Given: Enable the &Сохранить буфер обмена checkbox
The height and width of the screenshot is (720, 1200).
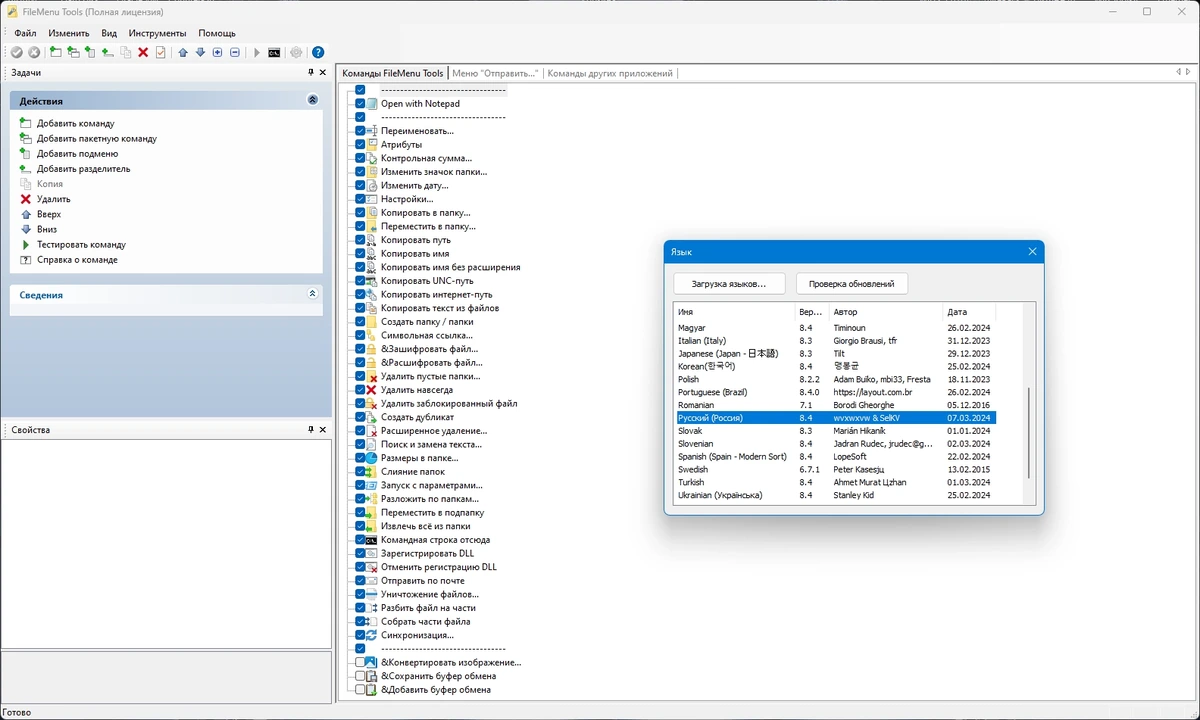Looking at the screenshot, I should (360, 676).
